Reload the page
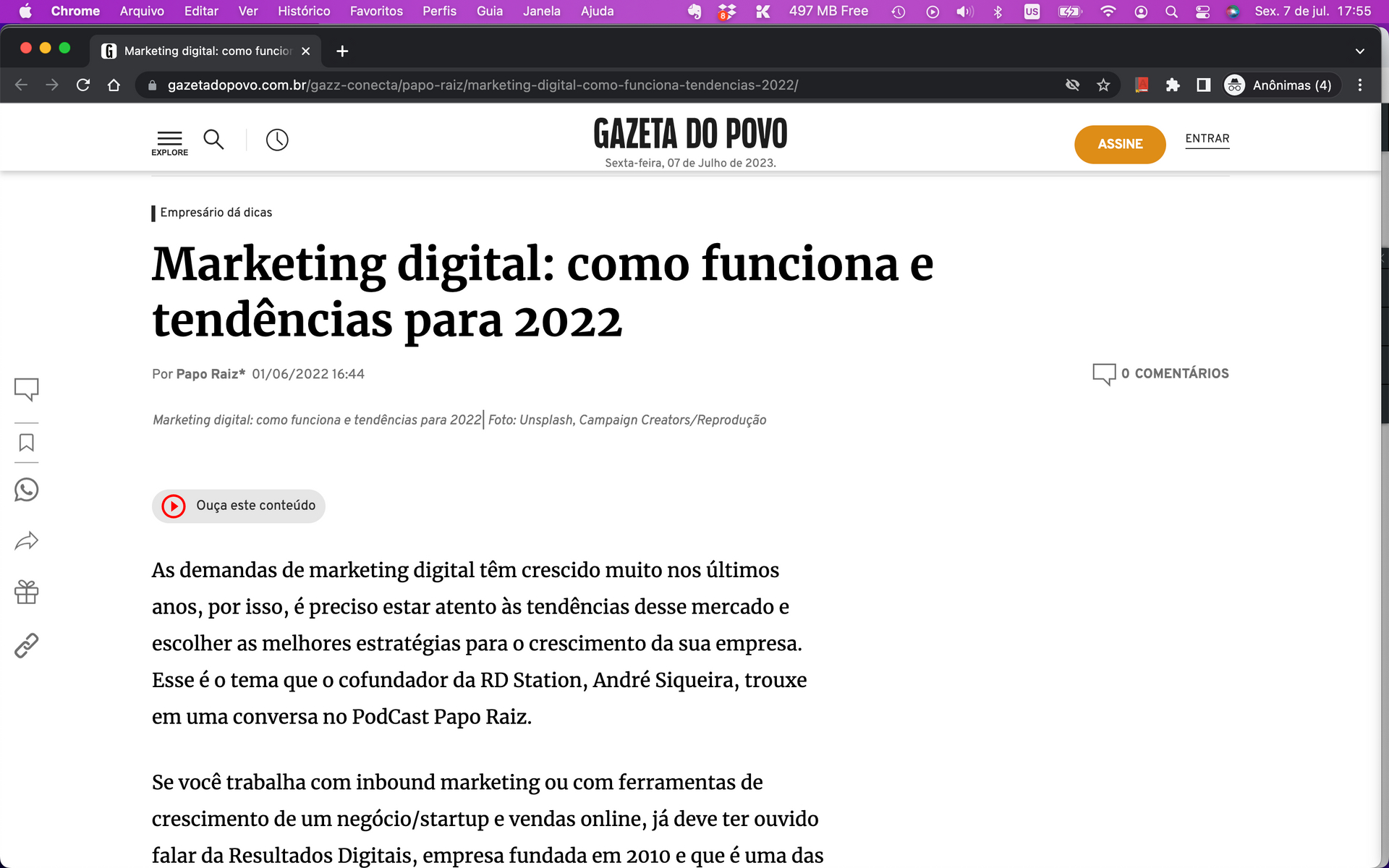Screen dimensions: 1389x868 pyautogui.click(x=83, y=85)
